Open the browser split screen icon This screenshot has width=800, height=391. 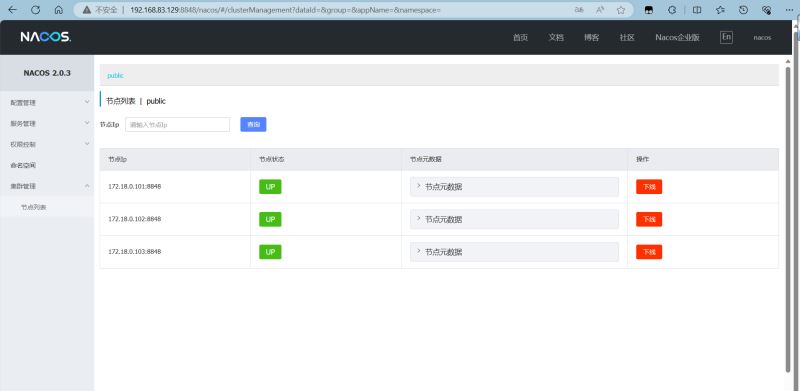[x=696, y=10]
